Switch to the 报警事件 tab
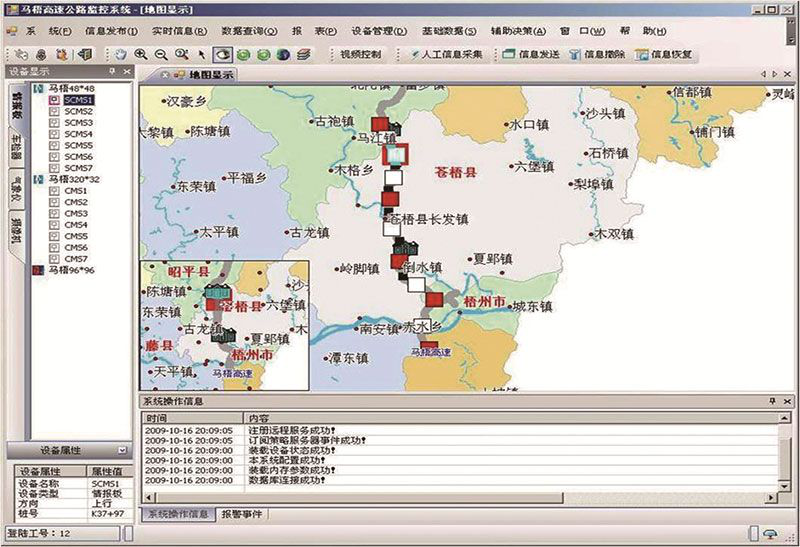 pos(242,514)
